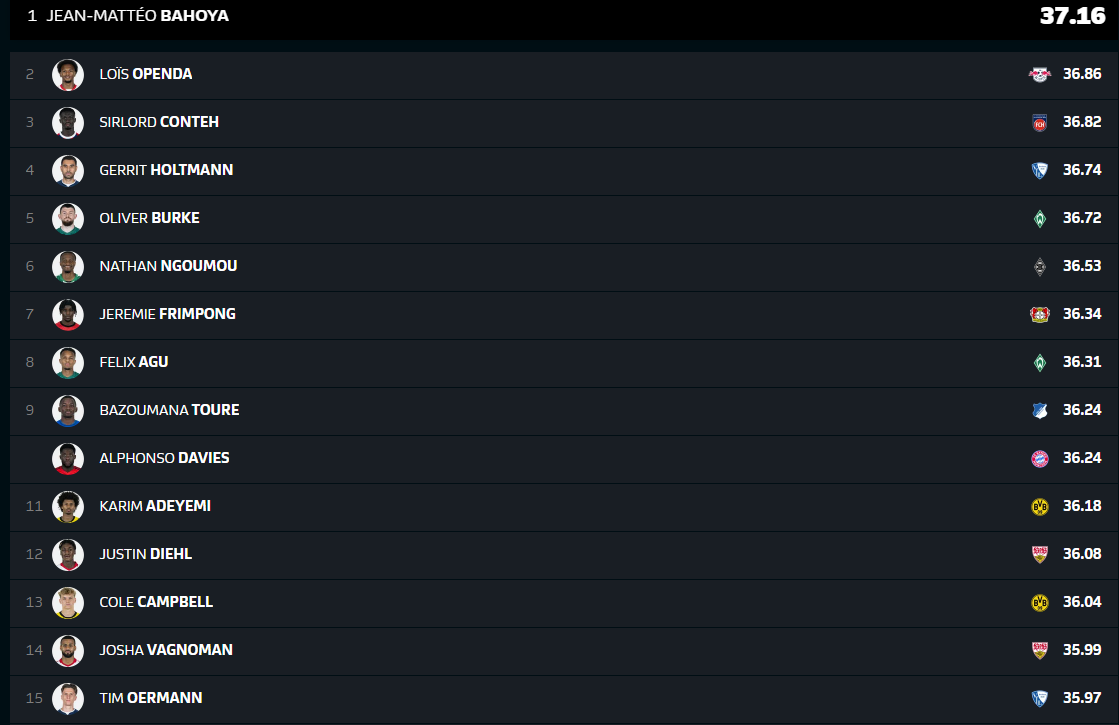Click Mönchengladbach logo in Nathan Ngoumou row

tap(1040, 267)
